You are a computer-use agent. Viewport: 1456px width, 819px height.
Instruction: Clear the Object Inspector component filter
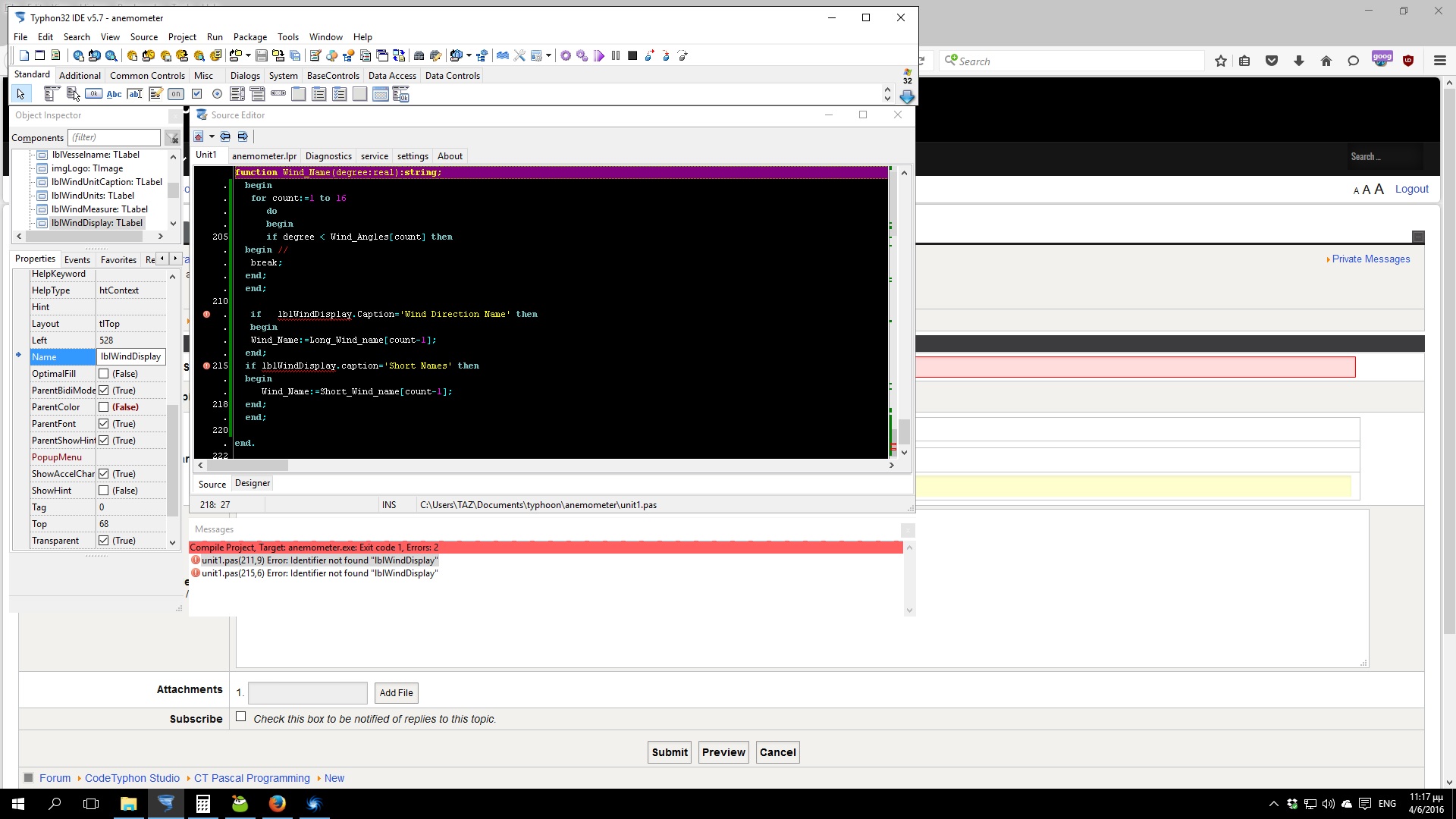173,138
